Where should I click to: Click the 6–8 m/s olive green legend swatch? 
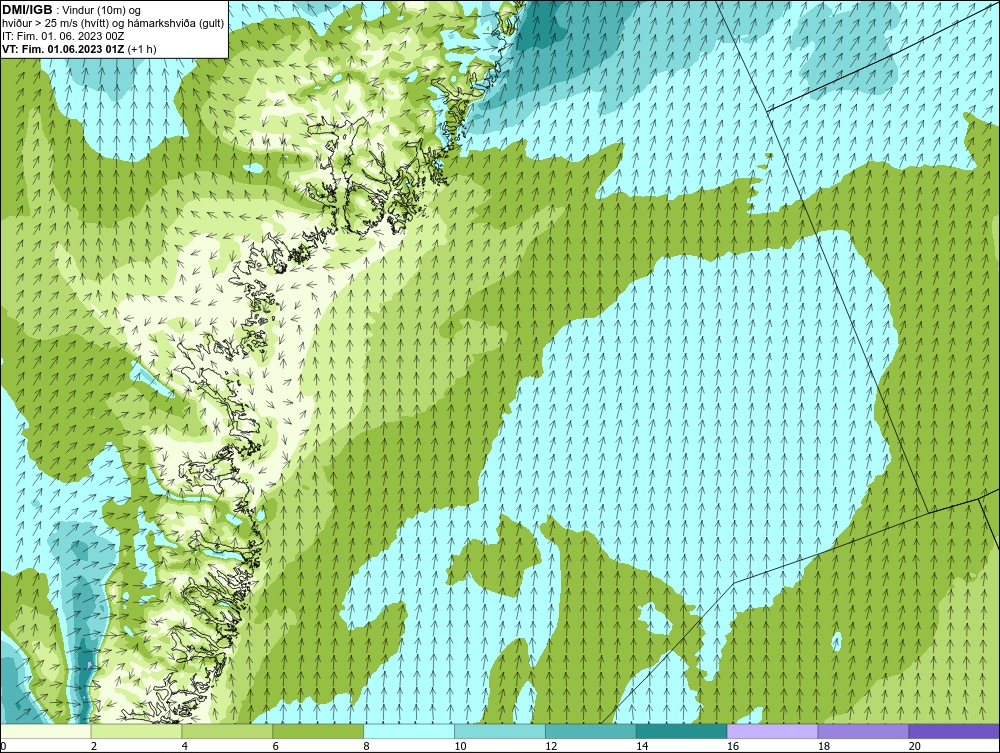(x=318, y=731)
